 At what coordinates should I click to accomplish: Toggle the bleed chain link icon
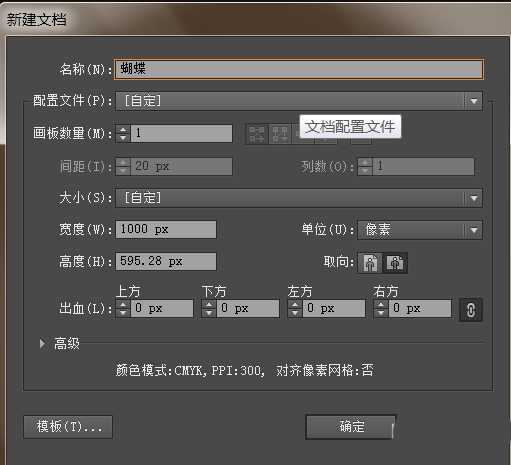pos(470,310)
